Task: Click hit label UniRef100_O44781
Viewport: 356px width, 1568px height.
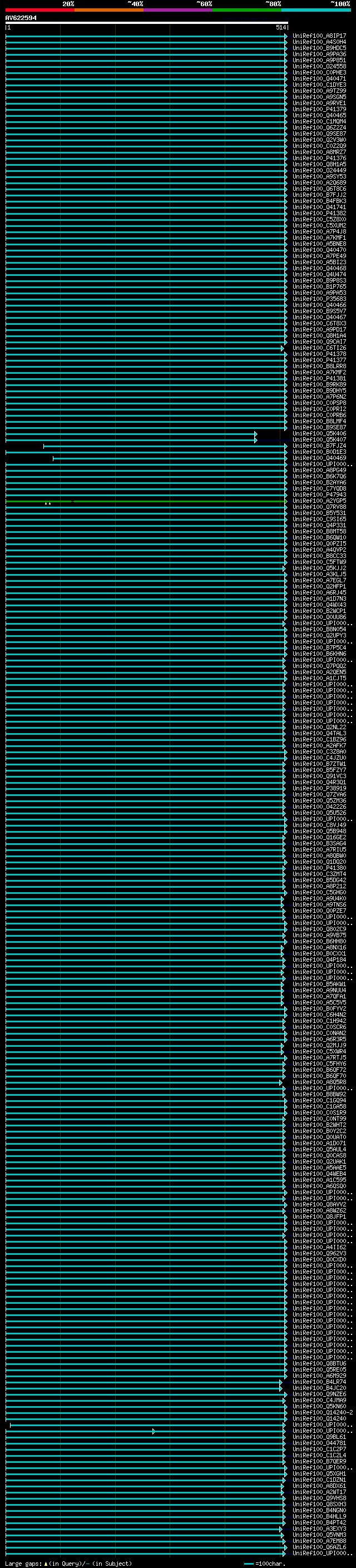Action: tap(319, 1443)
